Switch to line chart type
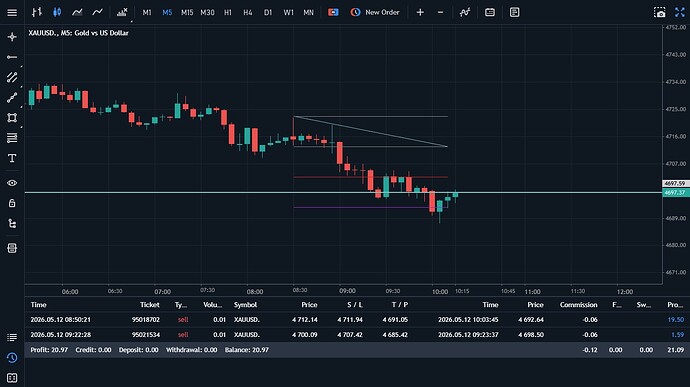This screenshot has height=387, width=690. tap(77, 12)
